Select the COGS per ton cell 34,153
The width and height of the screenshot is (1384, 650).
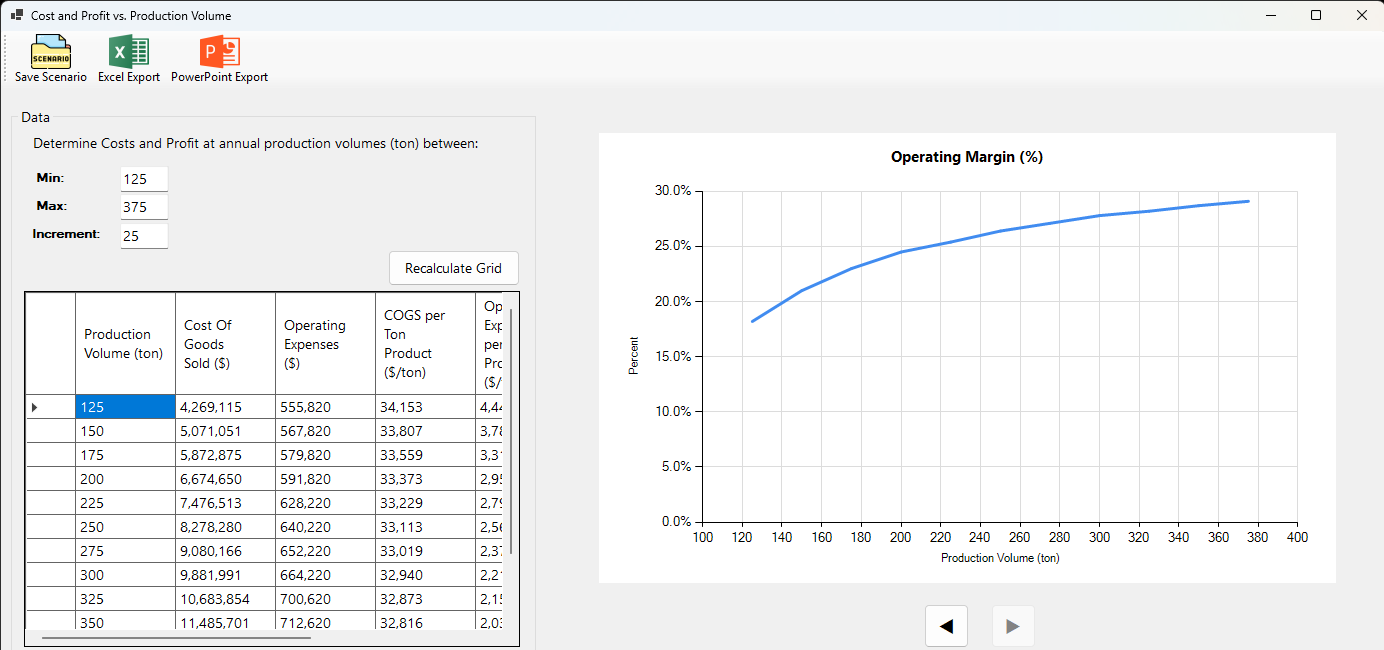point(425,407)
